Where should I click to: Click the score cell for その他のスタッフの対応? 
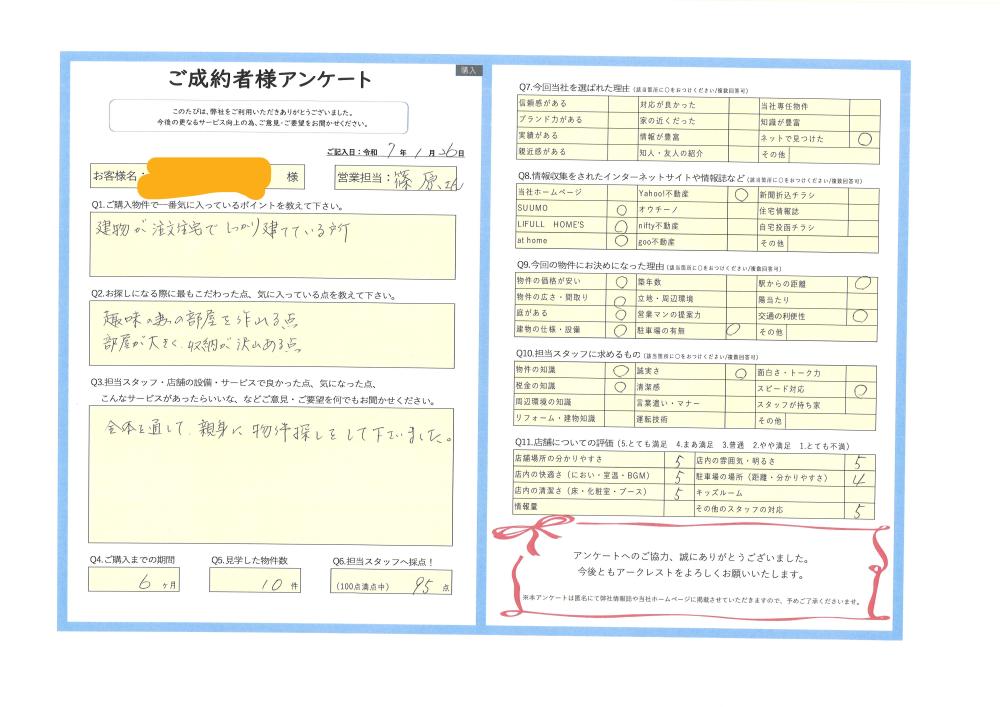coord(859,511)
